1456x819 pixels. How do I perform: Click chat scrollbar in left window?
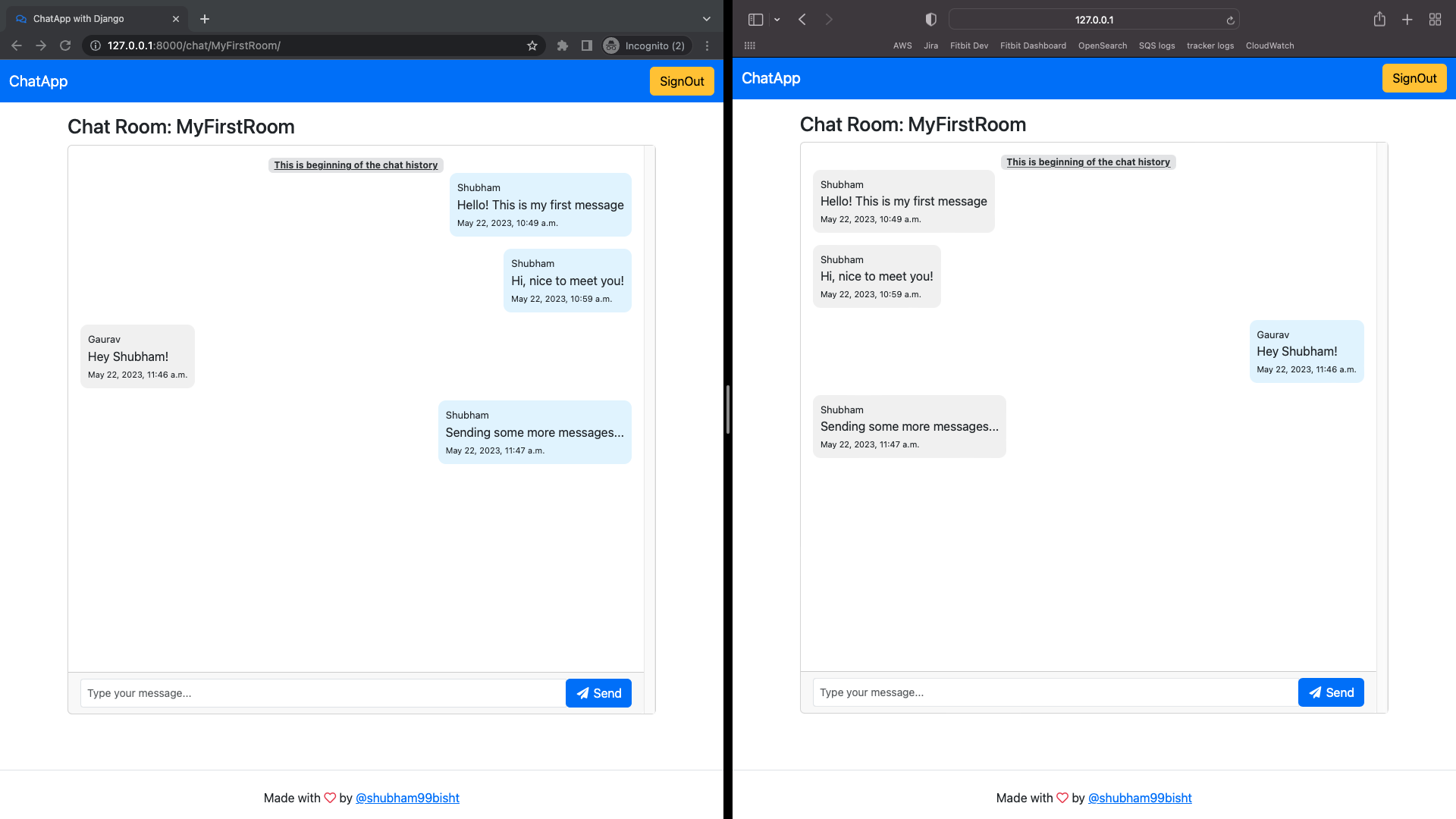(x=649, y=409)
